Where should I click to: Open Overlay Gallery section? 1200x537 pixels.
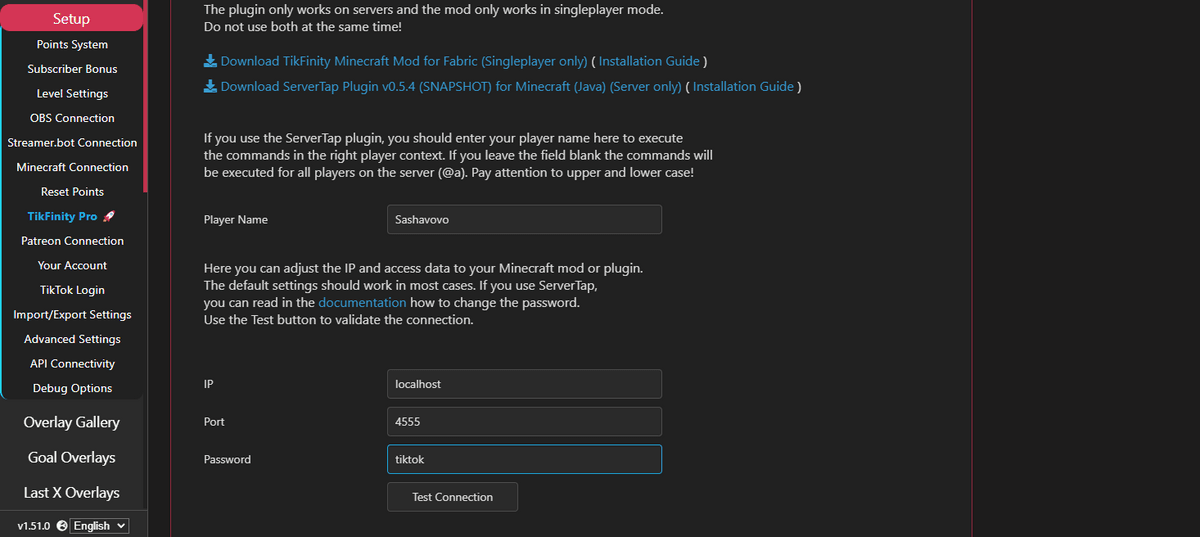click(x=71, y=422)
